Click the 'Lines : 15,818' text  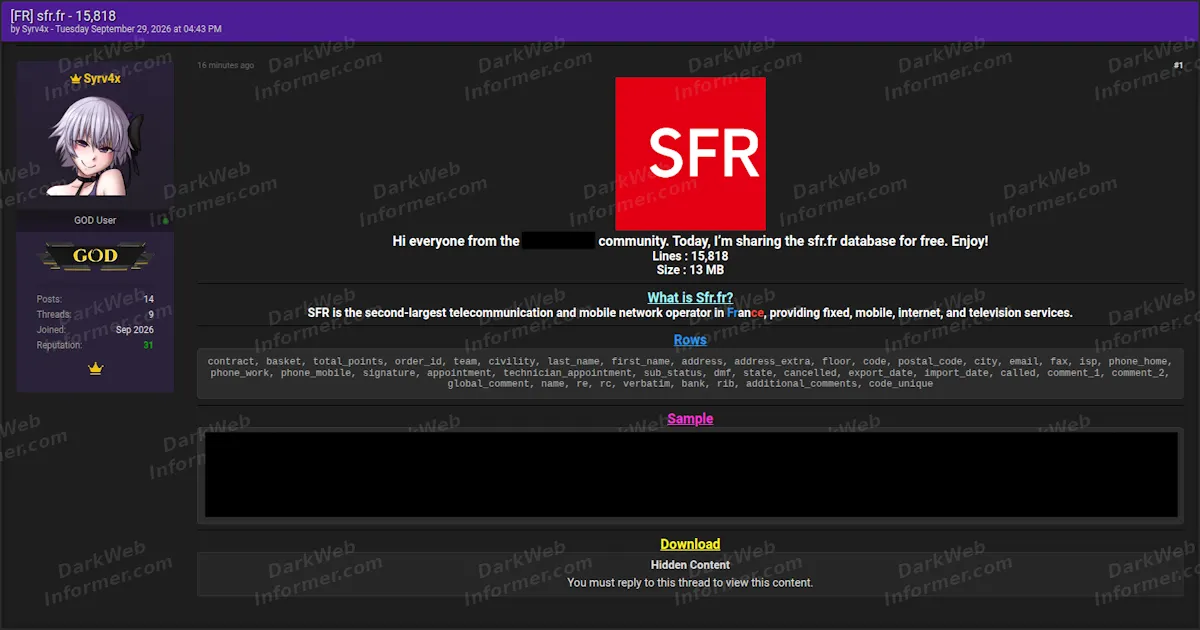point(690,256)
